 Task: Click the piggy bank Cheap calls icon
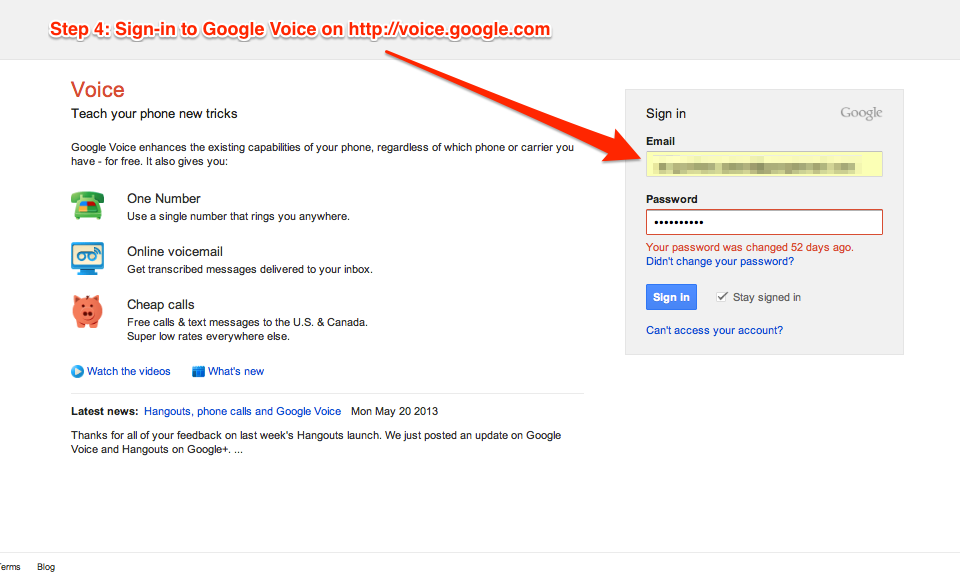[x=88, y=311]
